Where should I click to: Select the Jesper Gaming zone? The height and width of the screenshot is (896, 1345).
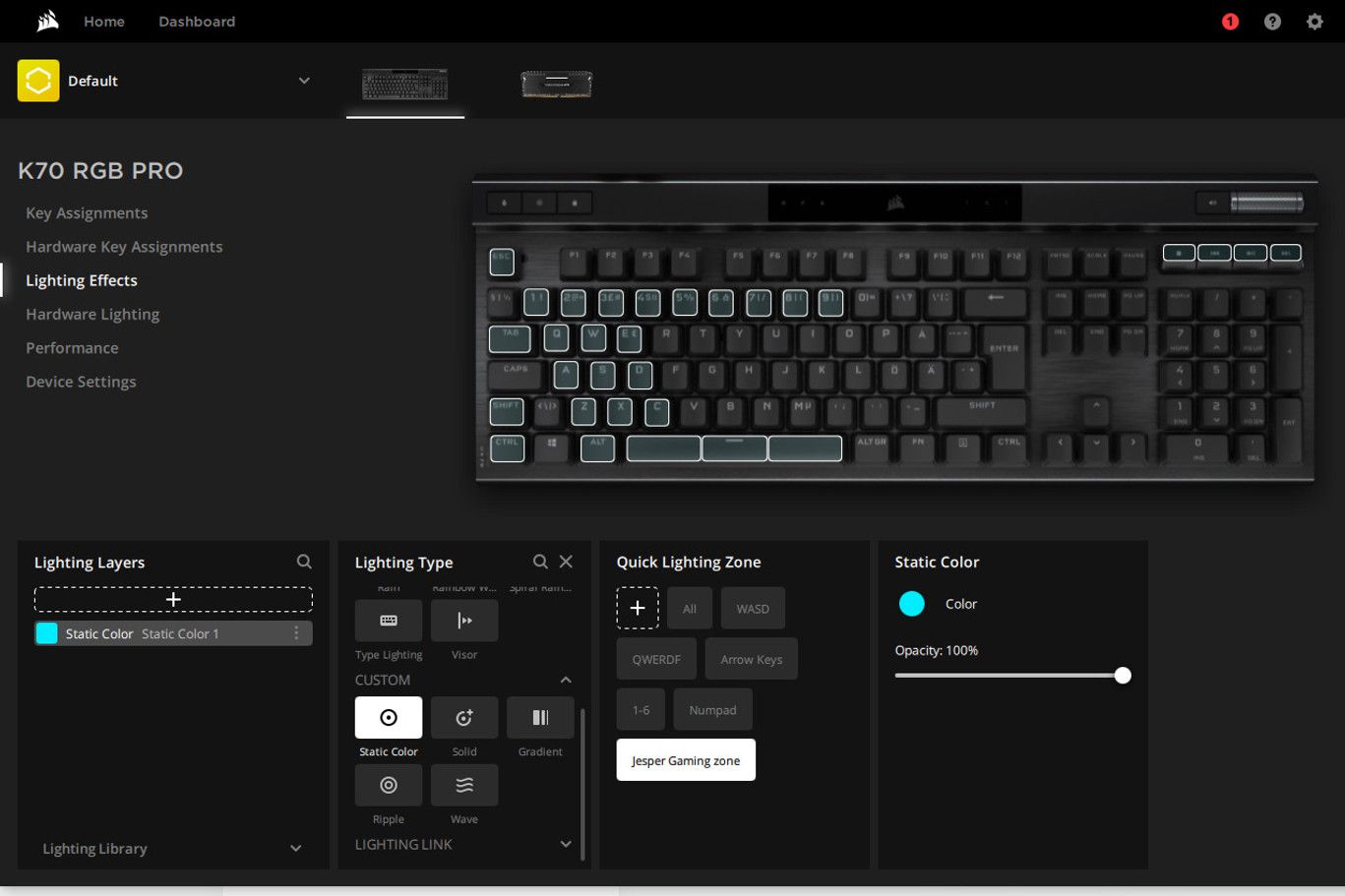pyautogui.click(x=686, y=760)
